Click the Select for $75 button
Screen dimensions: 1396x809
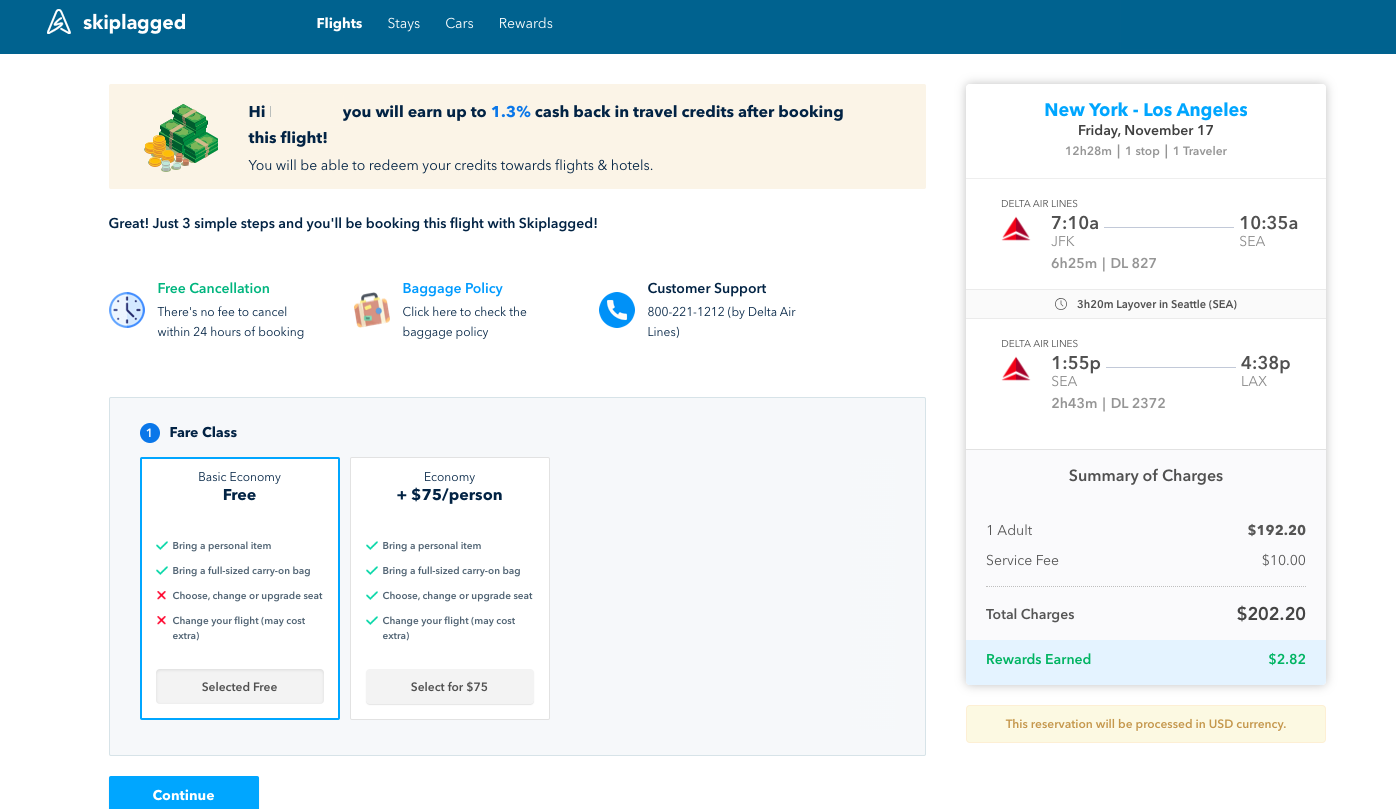(449, 687)
